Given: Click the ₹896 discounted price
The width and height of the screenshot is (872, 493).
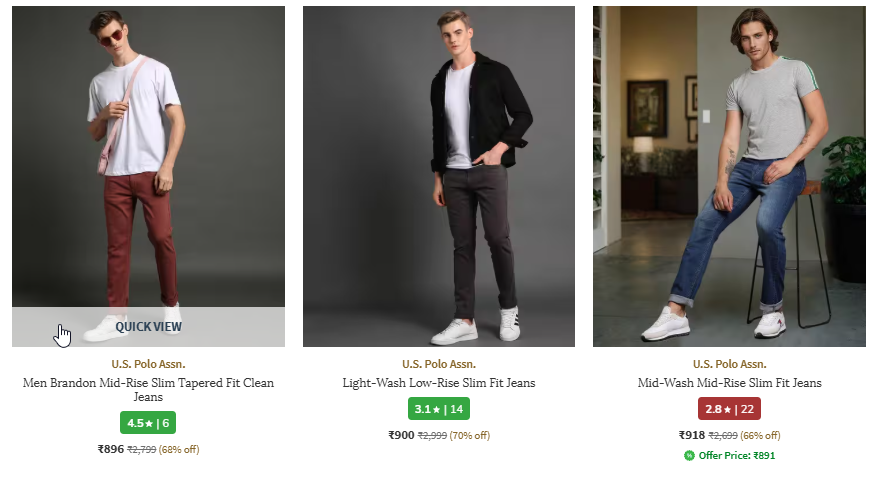Looking at the screenshot, I should tap(110, 450).
